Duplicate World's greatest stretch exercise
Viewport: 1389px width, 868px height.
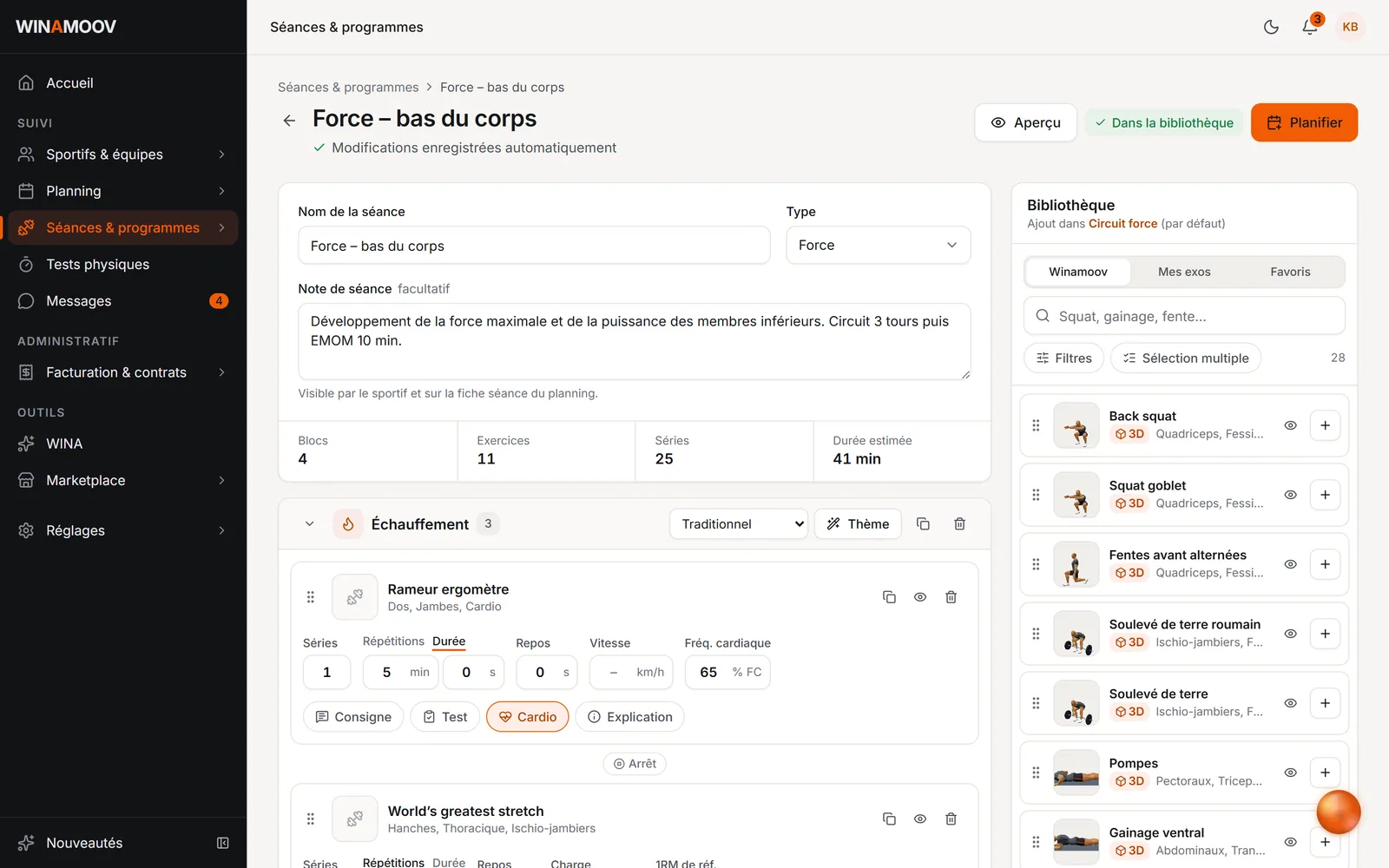pos(889,819)
